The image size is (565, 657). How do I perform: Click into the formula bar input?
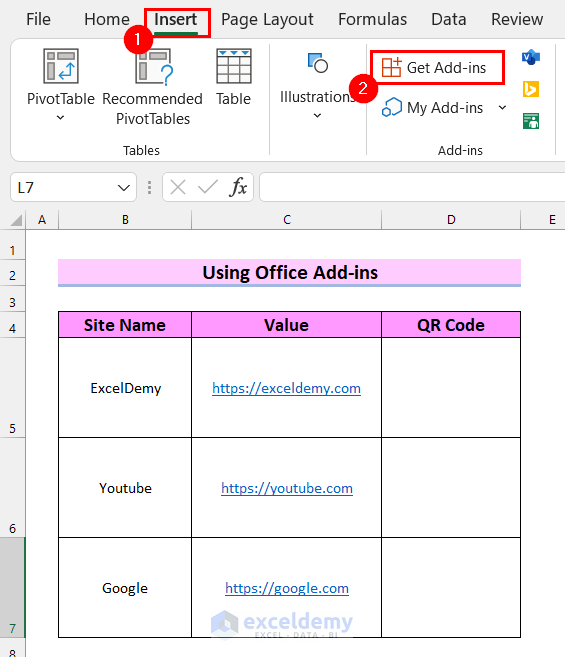tap(412, 187)
